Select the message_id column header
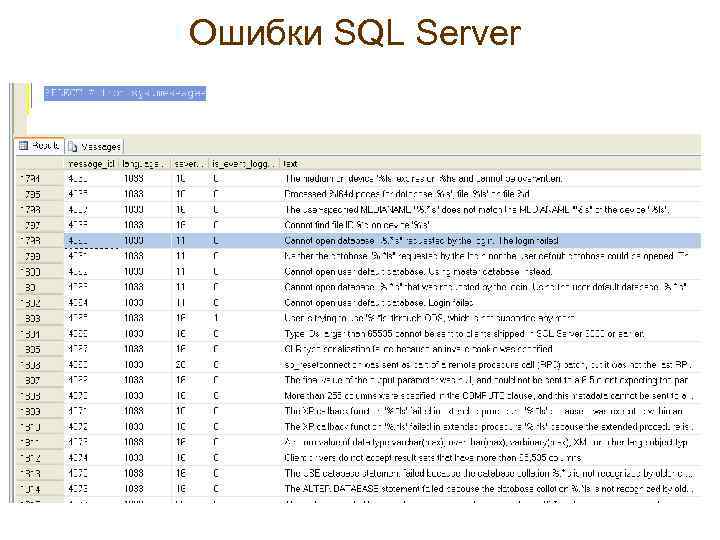 coord(91,163)
